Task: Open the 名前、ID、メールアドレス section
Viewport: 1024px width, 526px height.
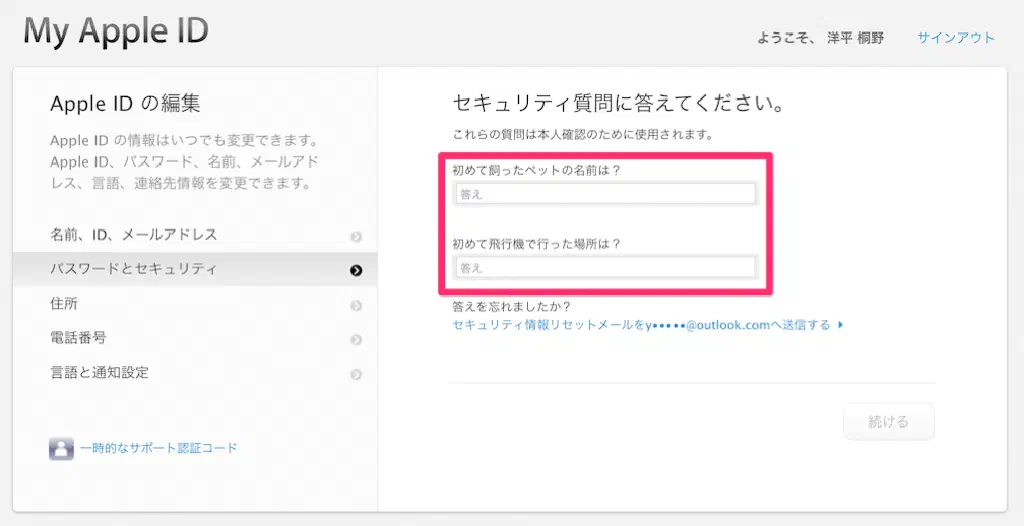Action: (x=134, y=235)
